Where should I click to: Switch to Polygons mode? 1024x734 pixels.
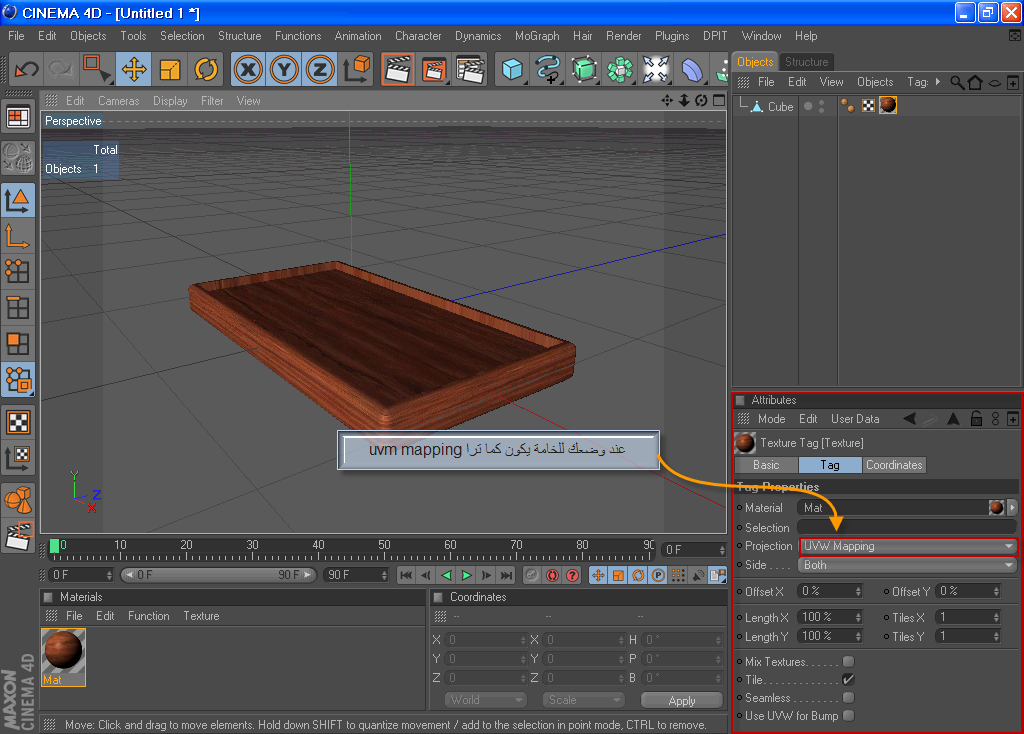click(18, 343)
